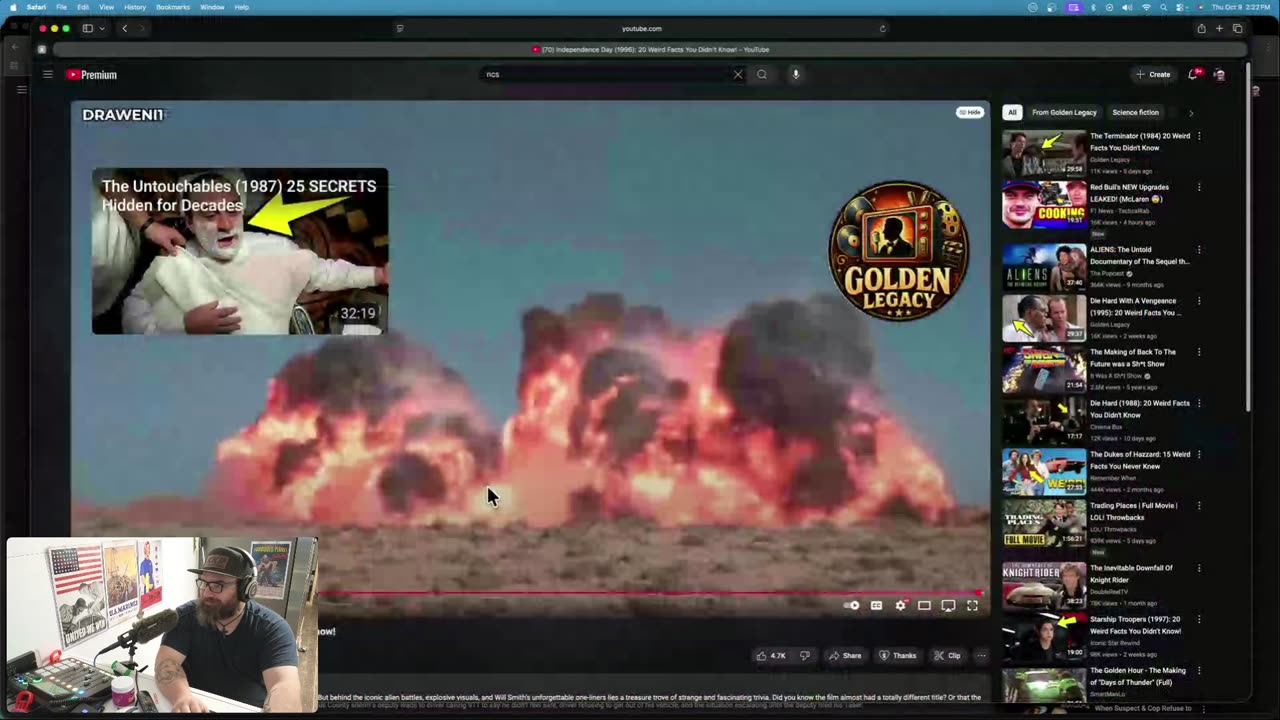Reload the youtube.com page
The height and width of the screenshot is (720, 1280).
pos(882,28)
